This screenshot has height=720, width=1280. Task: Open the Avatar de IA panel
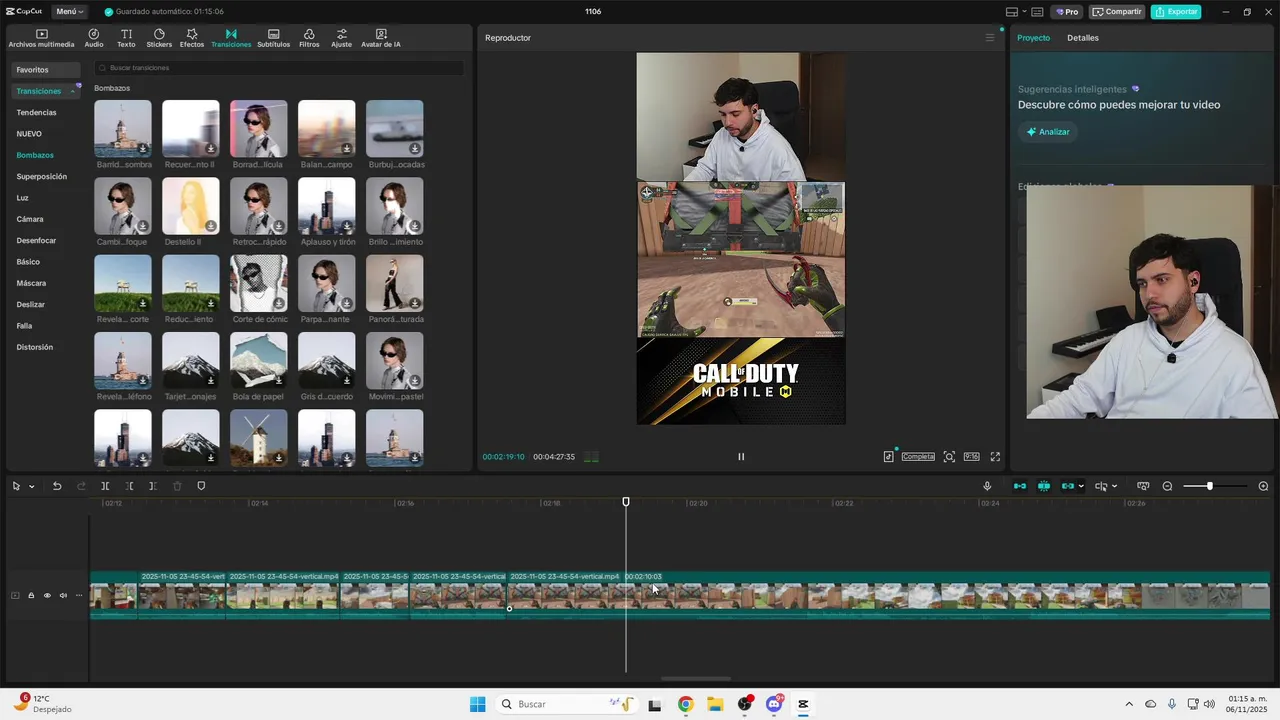381,38
